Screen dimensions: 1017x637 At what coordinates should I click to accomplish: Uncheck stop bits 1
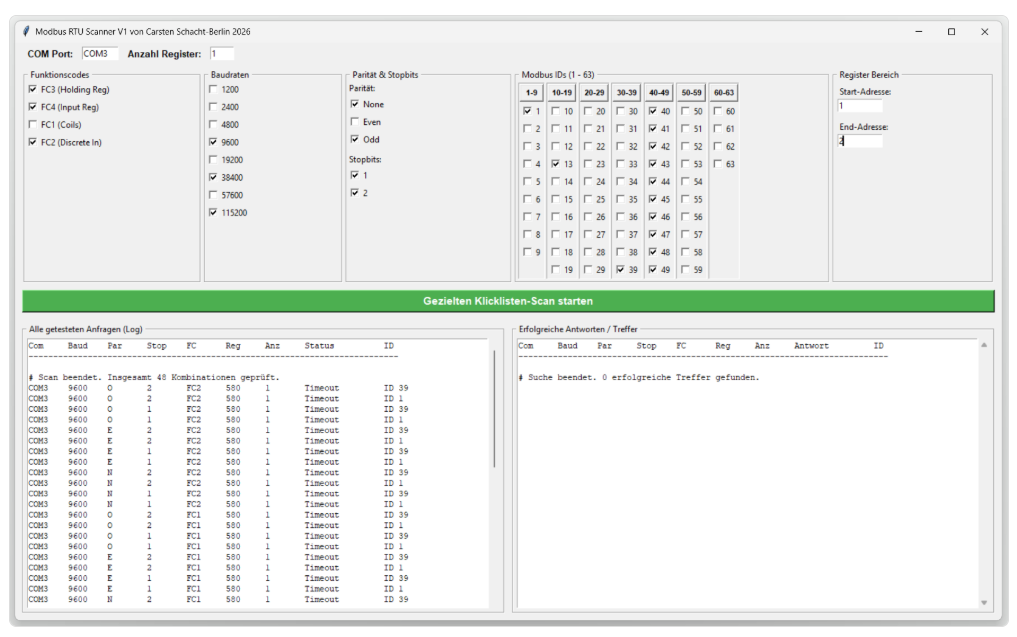(355, 175)
